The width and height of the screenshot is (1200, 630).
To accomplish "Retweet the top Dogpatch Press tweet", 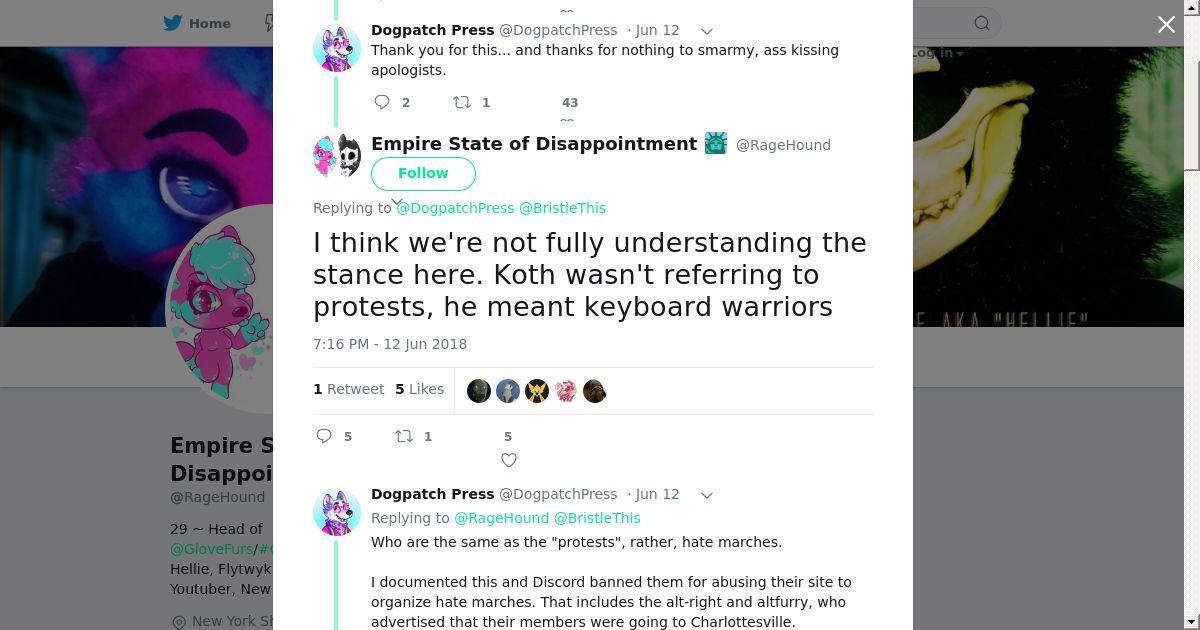I will tap(462, 102).
